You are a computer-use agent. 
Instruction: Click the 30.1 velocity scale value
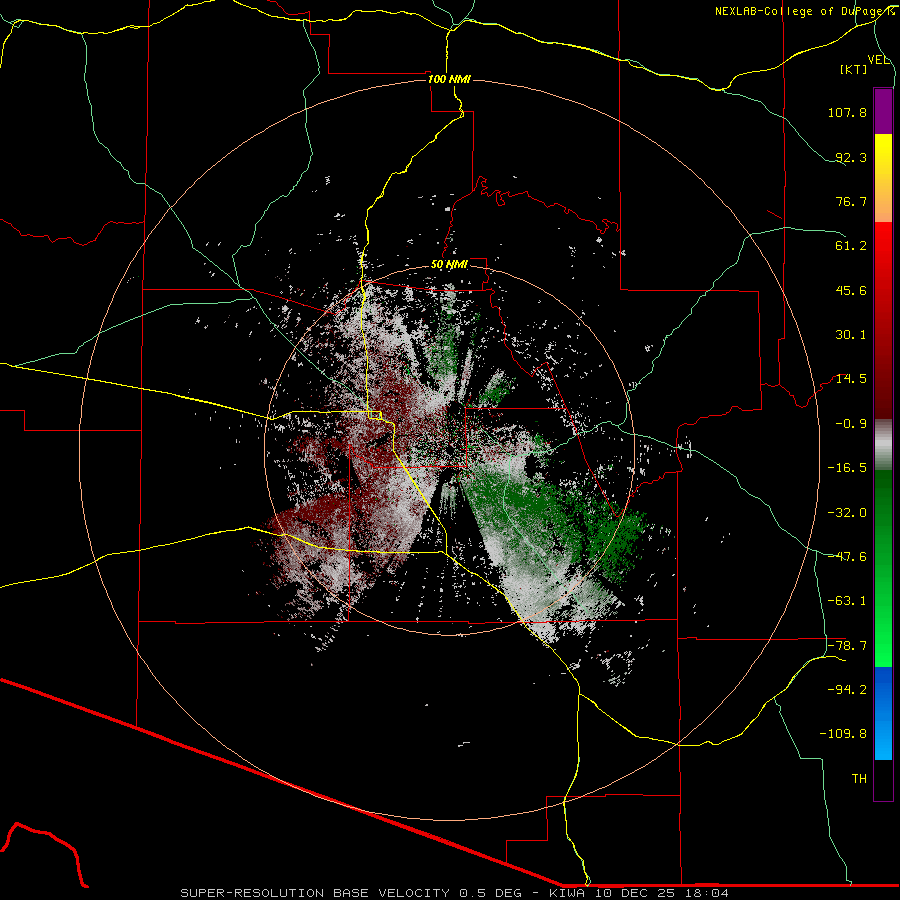click(851, 335)
